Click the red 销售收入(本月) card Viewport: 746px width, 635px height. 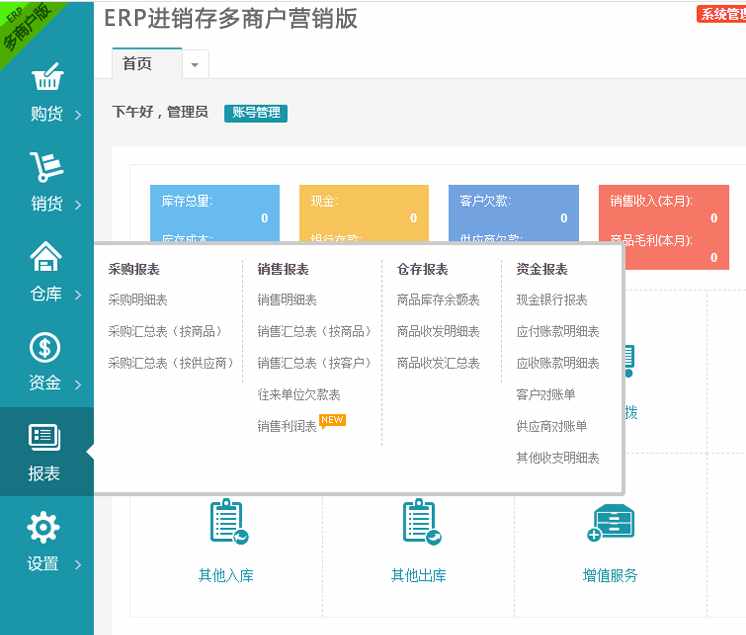662,213
